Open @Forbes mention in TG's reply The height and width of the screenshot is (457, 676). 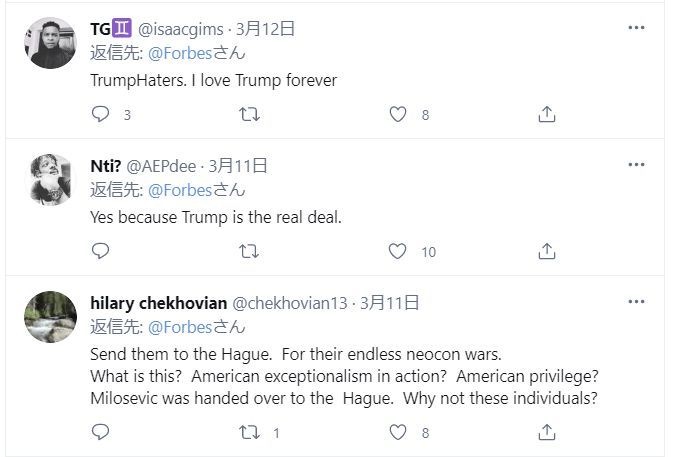181,53
